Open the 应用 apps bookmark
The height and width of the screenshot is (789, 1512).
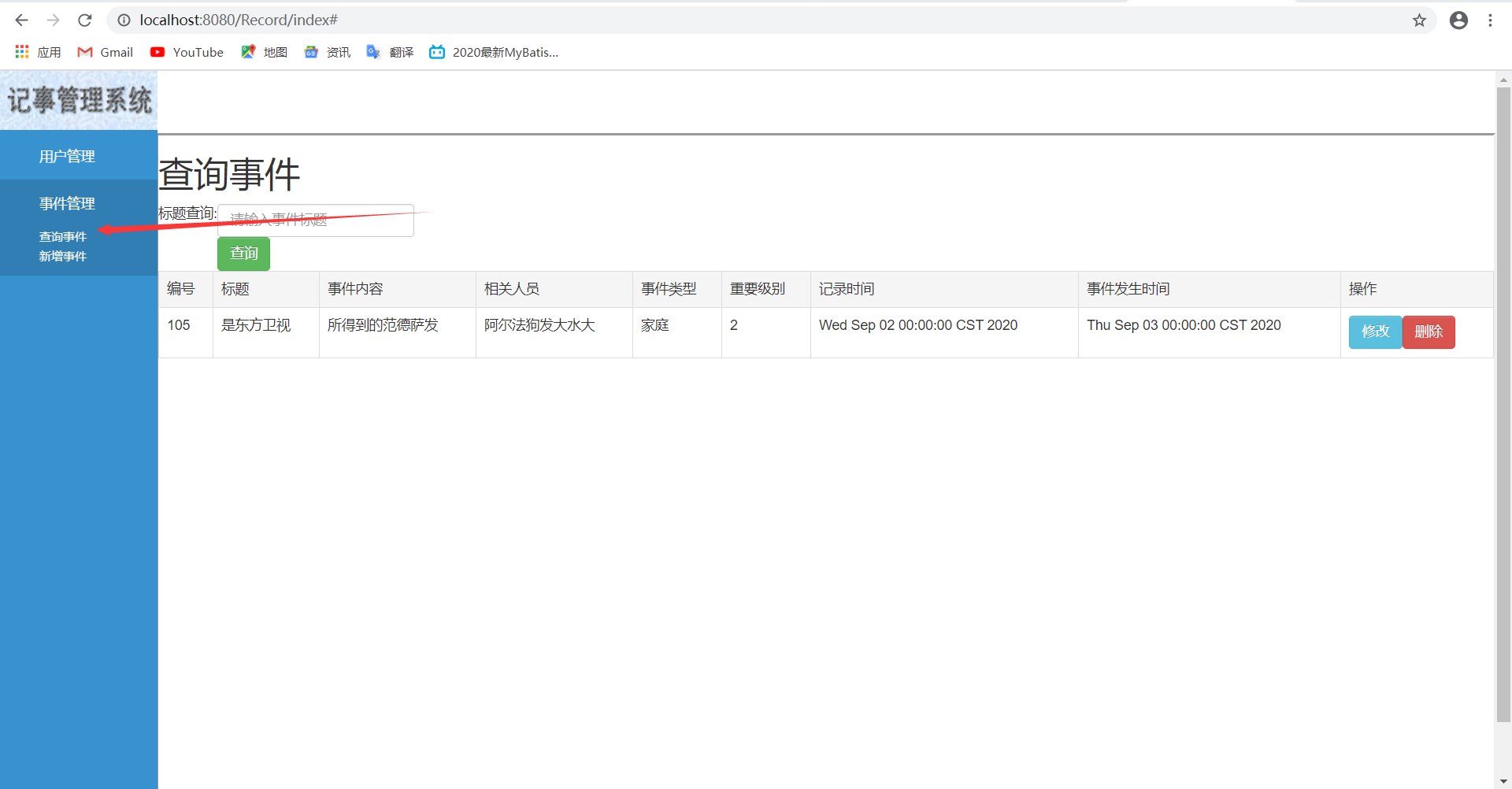click(38, 52)
